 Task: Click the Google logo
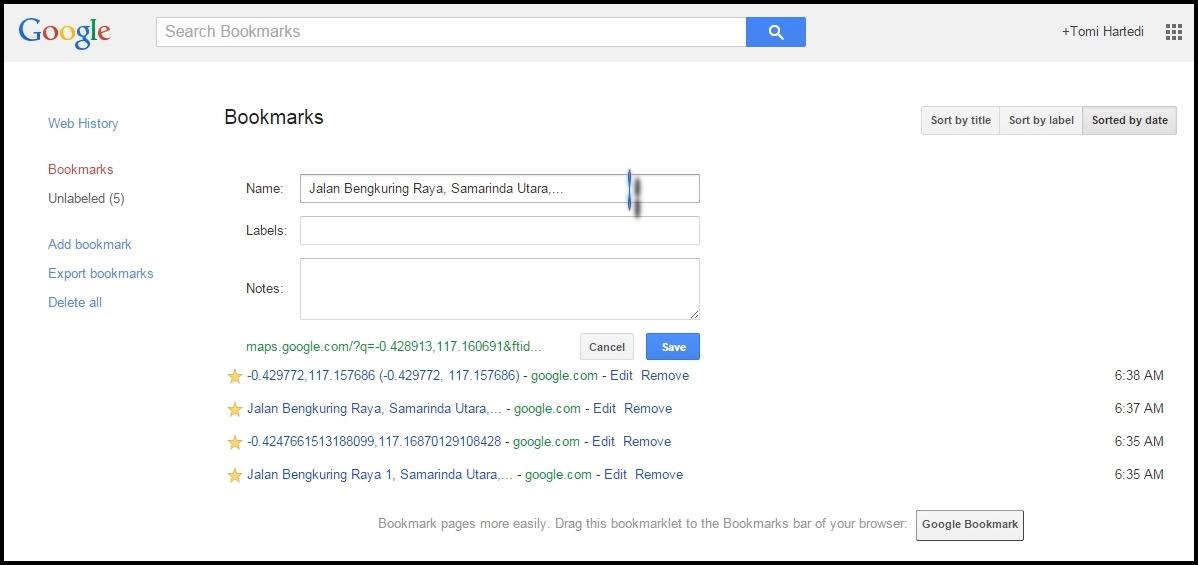point(65,32)
